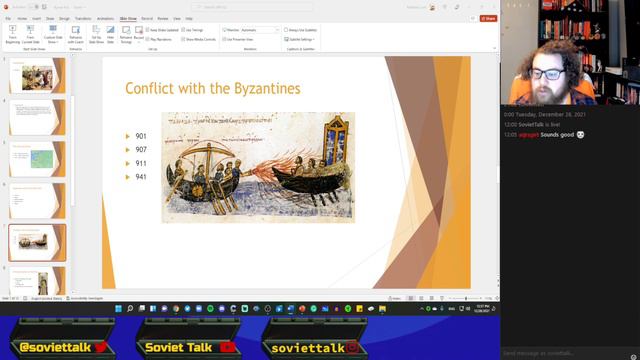Click the 901 bullet text
Image resolution: width=640 pixels, height=360 pixels.
pyautogui.click(x=141, y=136)
